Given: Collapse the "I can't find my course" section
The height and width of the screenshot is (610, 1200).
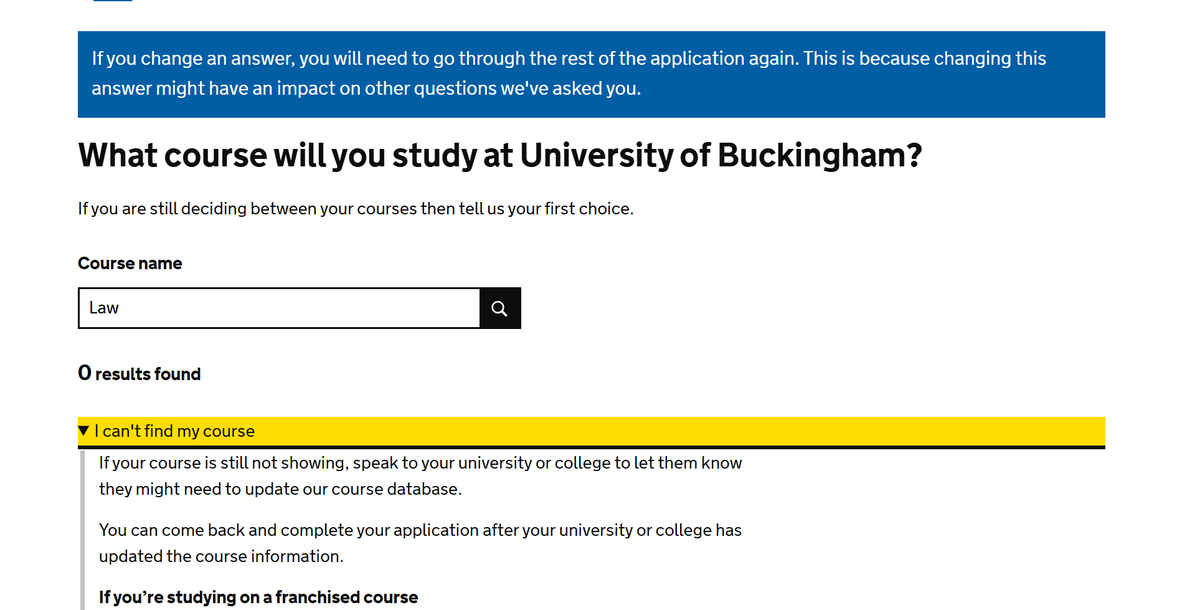Looking at the screenshot, I should 174,431.
